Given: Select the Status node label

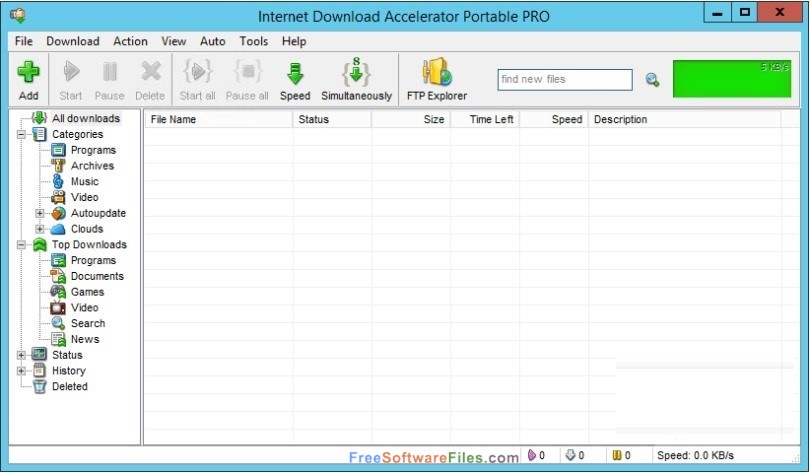Looking at the screenshot, I should tap(67, 355).
